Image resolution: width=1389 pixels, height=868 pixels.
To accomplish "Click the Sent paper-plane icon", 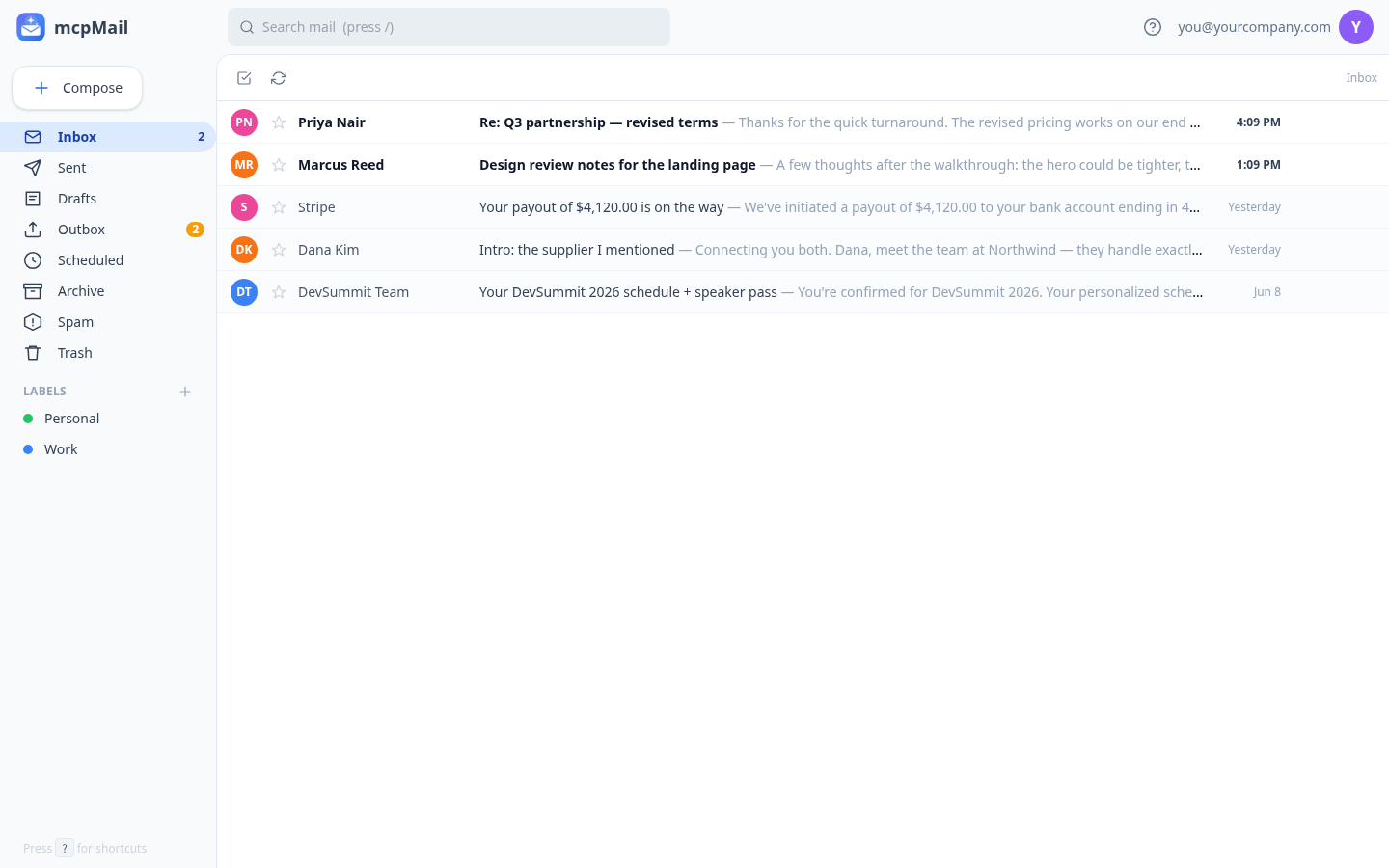I will pyautogui.click(x=33, y=168).
